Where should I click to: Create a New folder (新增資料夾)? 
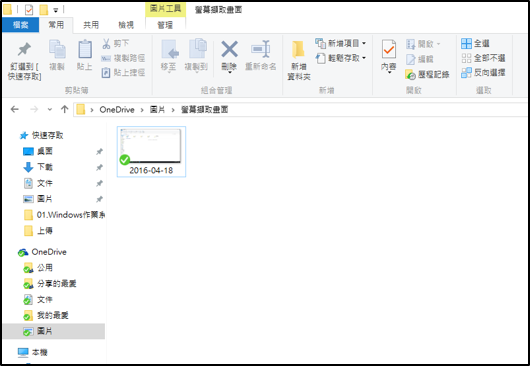[x=299, y=60]
